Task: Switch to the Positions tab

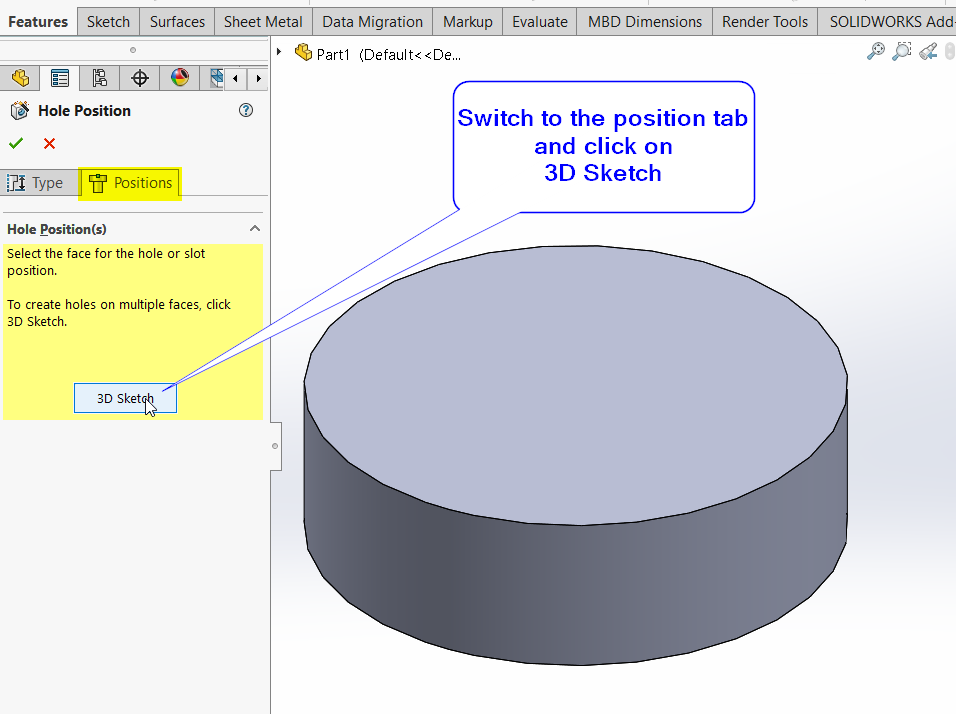Action: coord(130,183)
